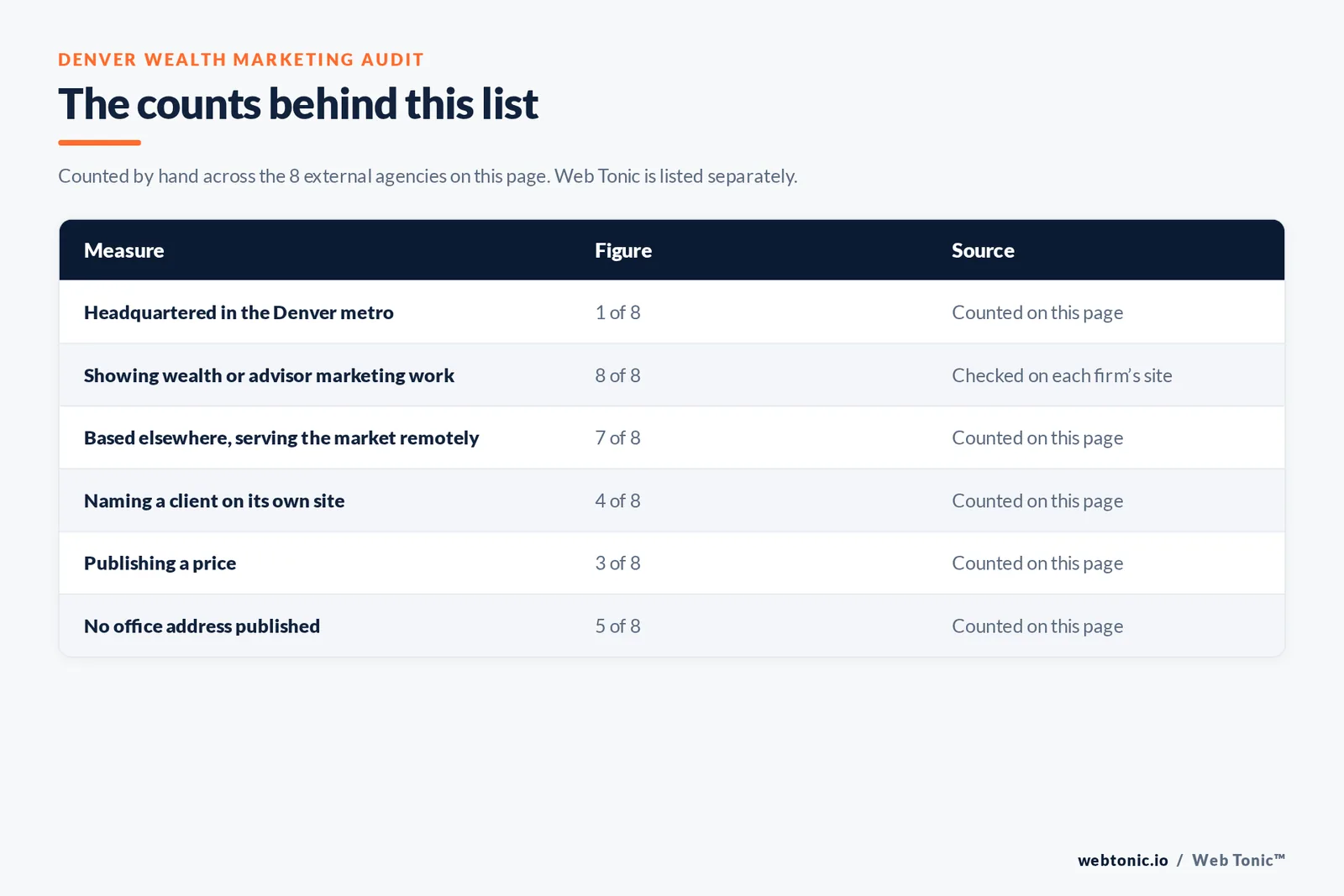Click the 'The counts behind this list' heading

(x=298, y=104)
